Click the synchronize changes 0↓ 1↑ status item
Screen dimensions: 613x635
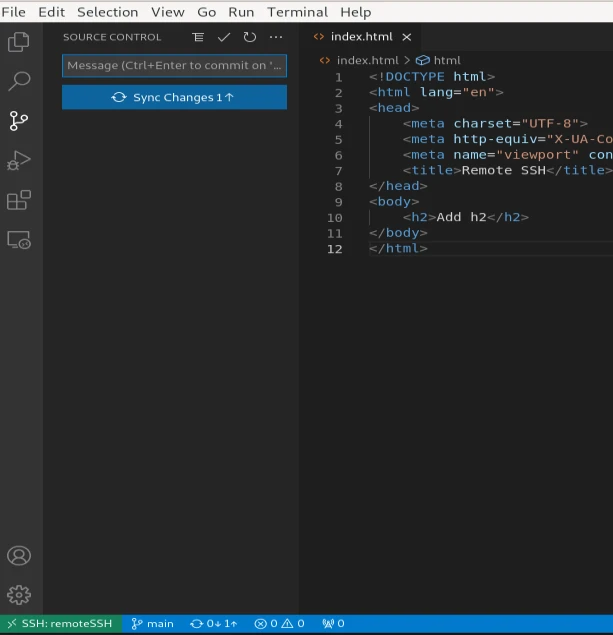click(213, 624)
